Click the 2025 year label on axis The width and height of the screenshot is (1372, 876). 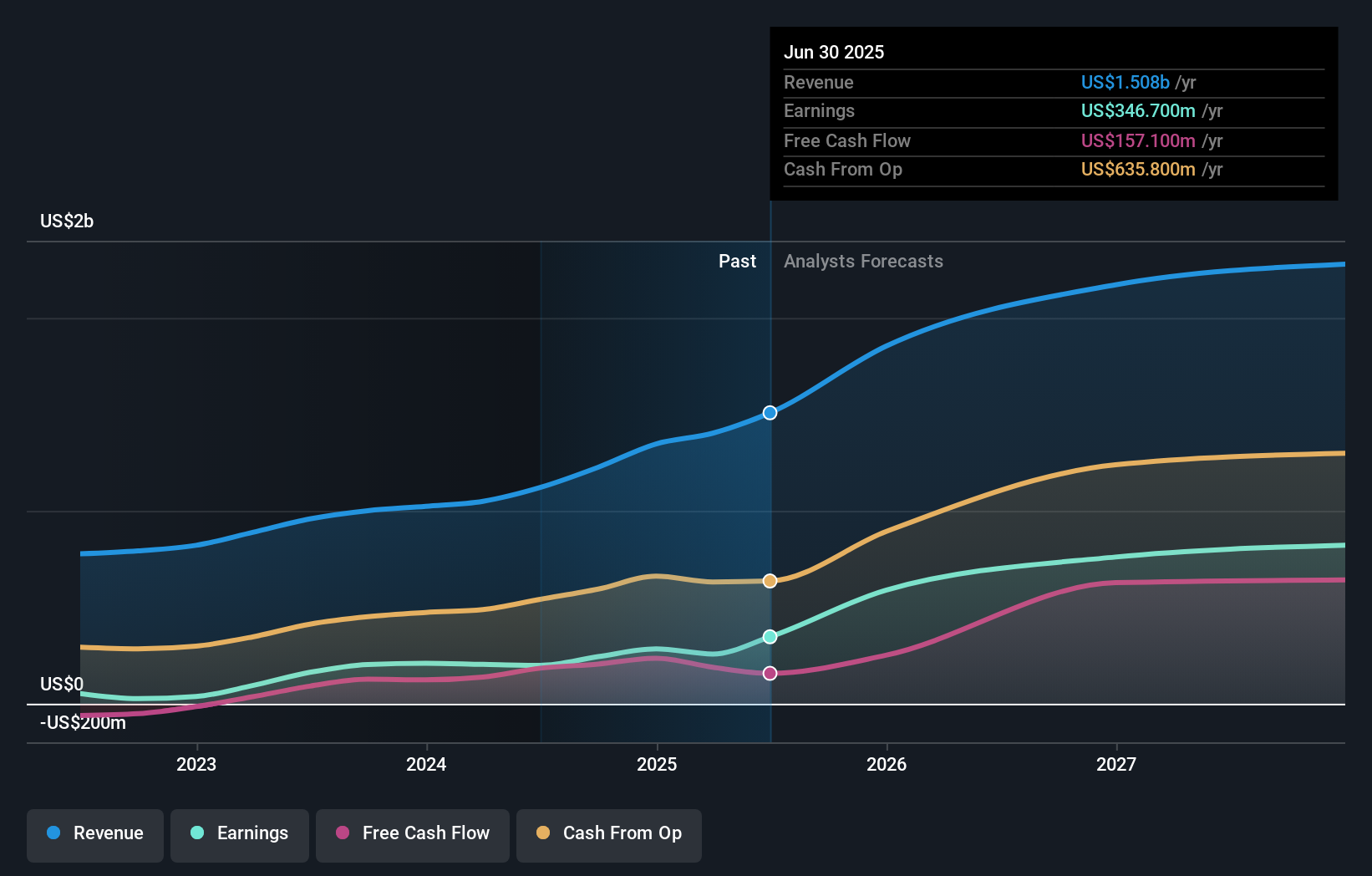657,763
